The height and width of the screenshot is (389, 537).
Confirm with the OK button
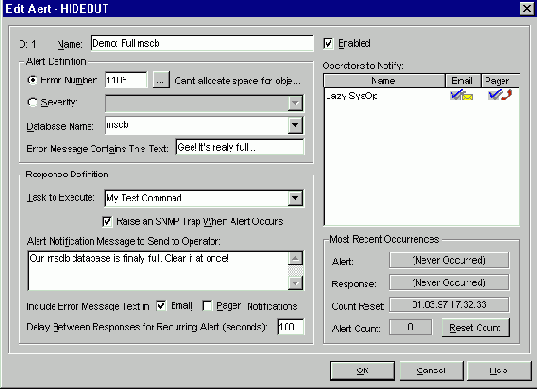362,371
